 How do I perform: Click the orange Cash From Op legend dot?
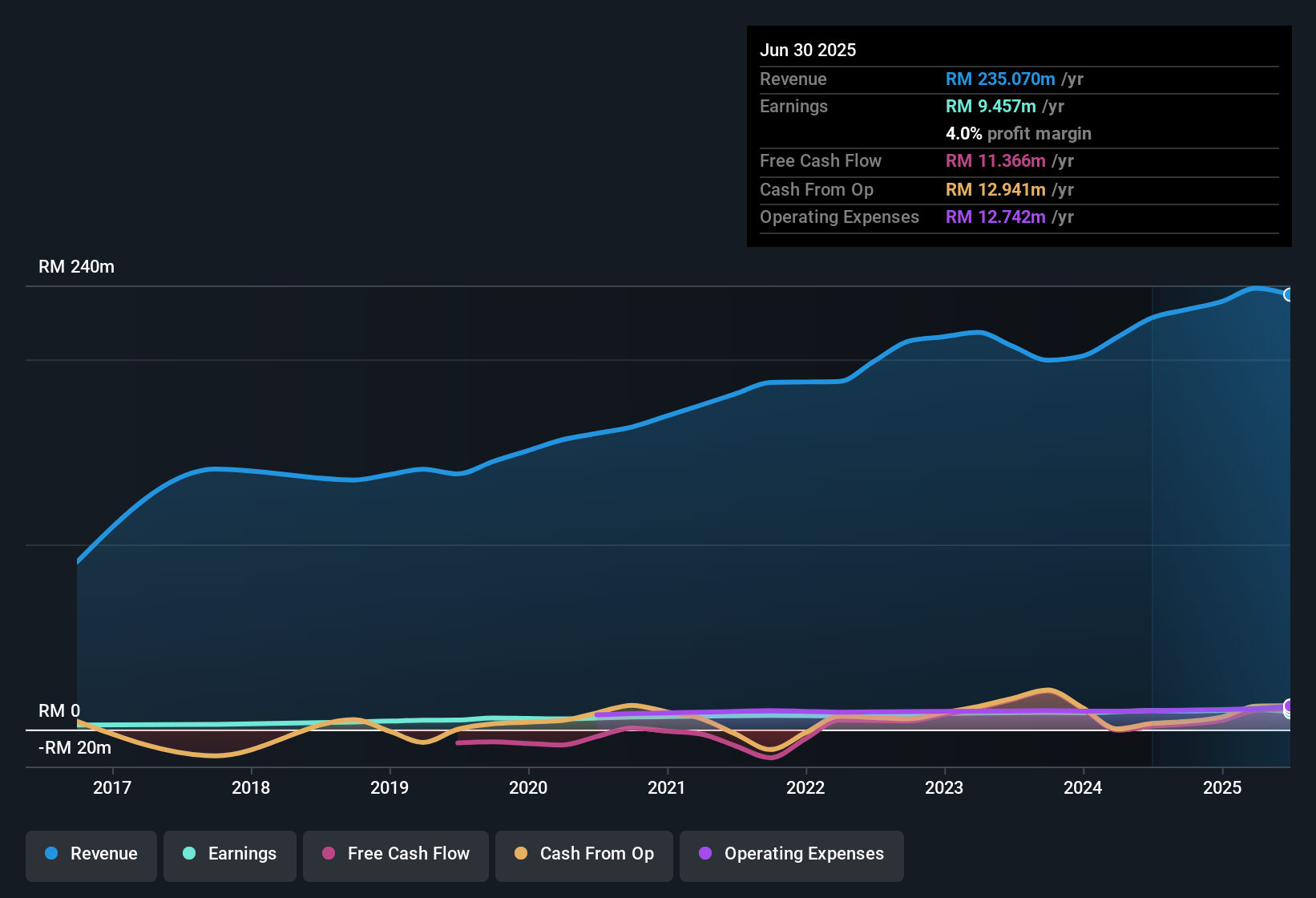coord(521,854)
